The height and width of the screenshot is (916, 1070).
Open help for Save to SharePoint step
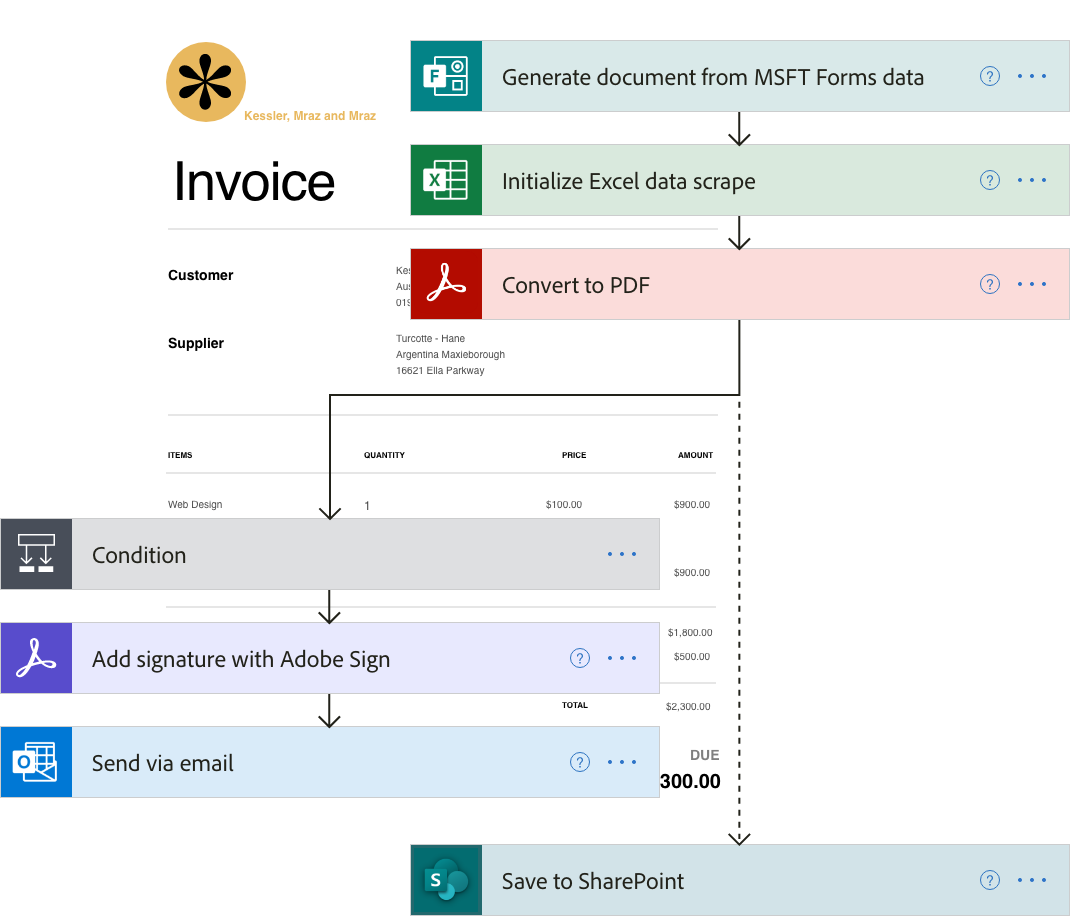coord(990,880)
